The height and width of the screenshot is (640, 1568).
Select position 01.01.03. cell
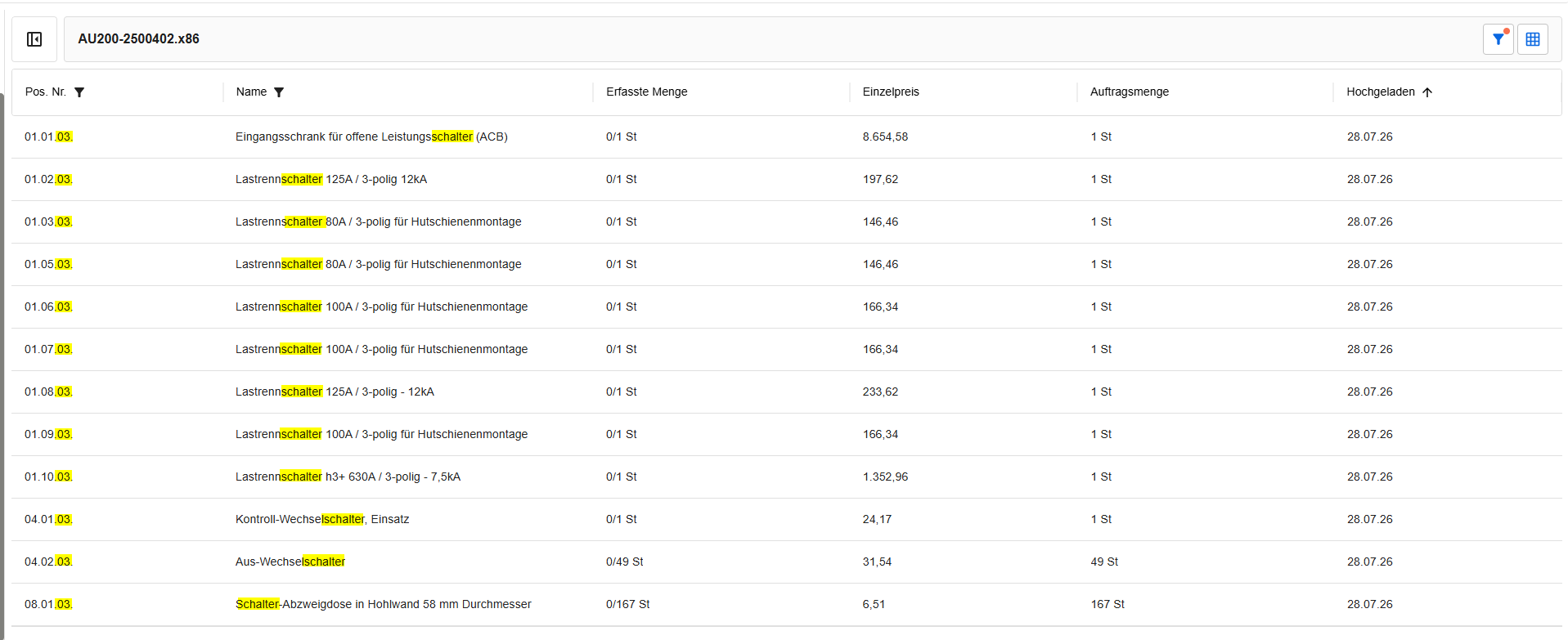point(48,137)
